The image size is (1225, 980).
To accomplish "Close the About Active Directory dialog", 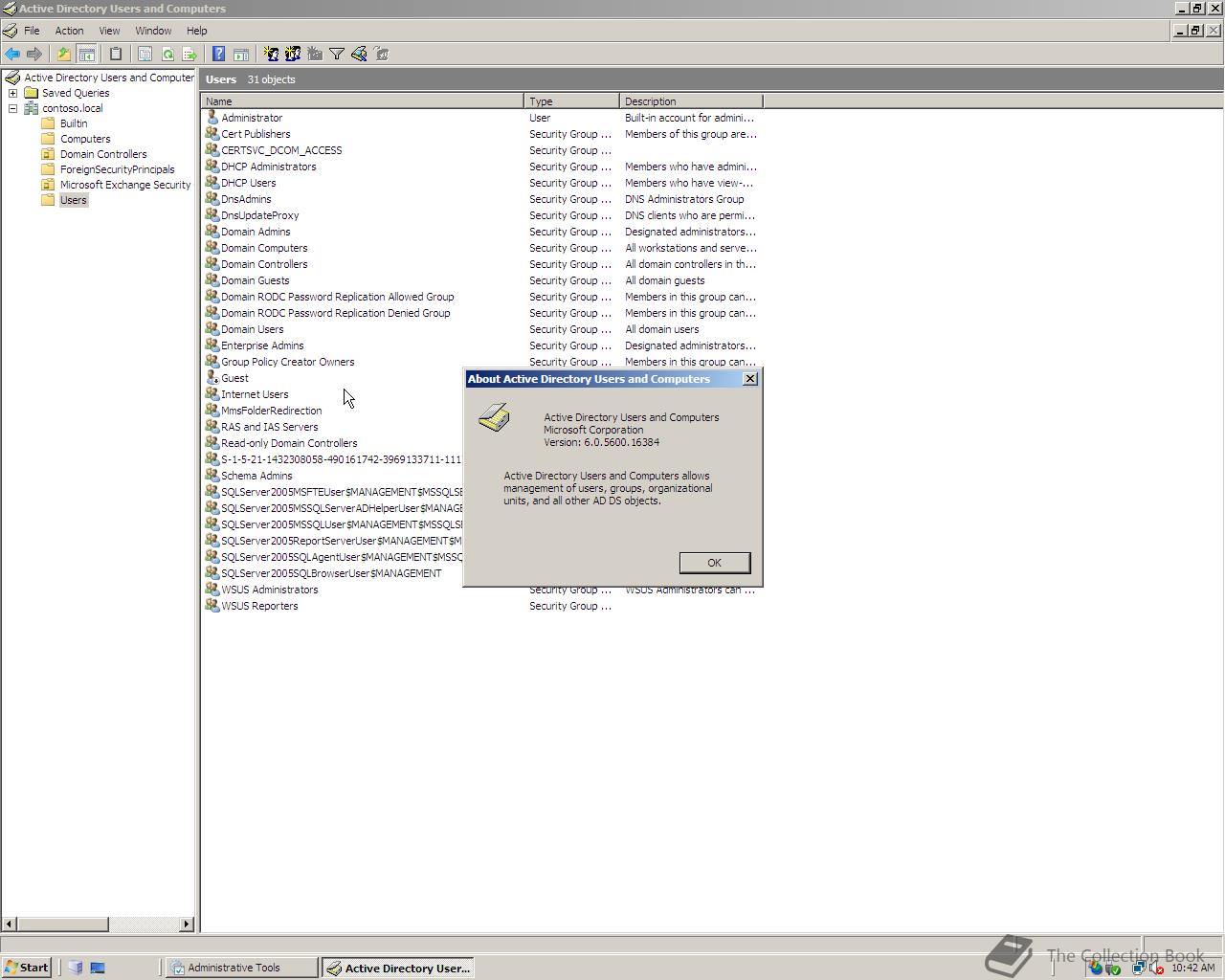I will click(750, 379).
